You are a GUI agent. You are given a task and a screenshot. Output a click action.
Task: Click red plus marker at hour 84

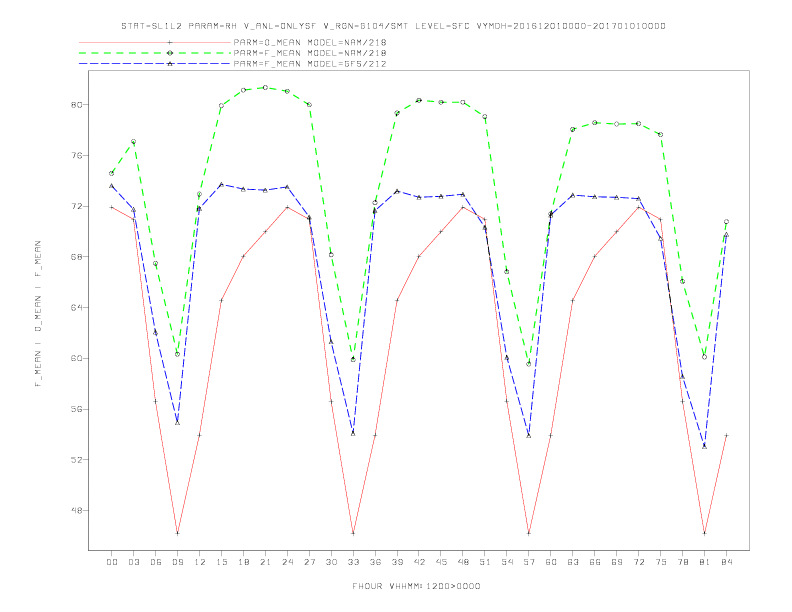click(x=726, y=435)
